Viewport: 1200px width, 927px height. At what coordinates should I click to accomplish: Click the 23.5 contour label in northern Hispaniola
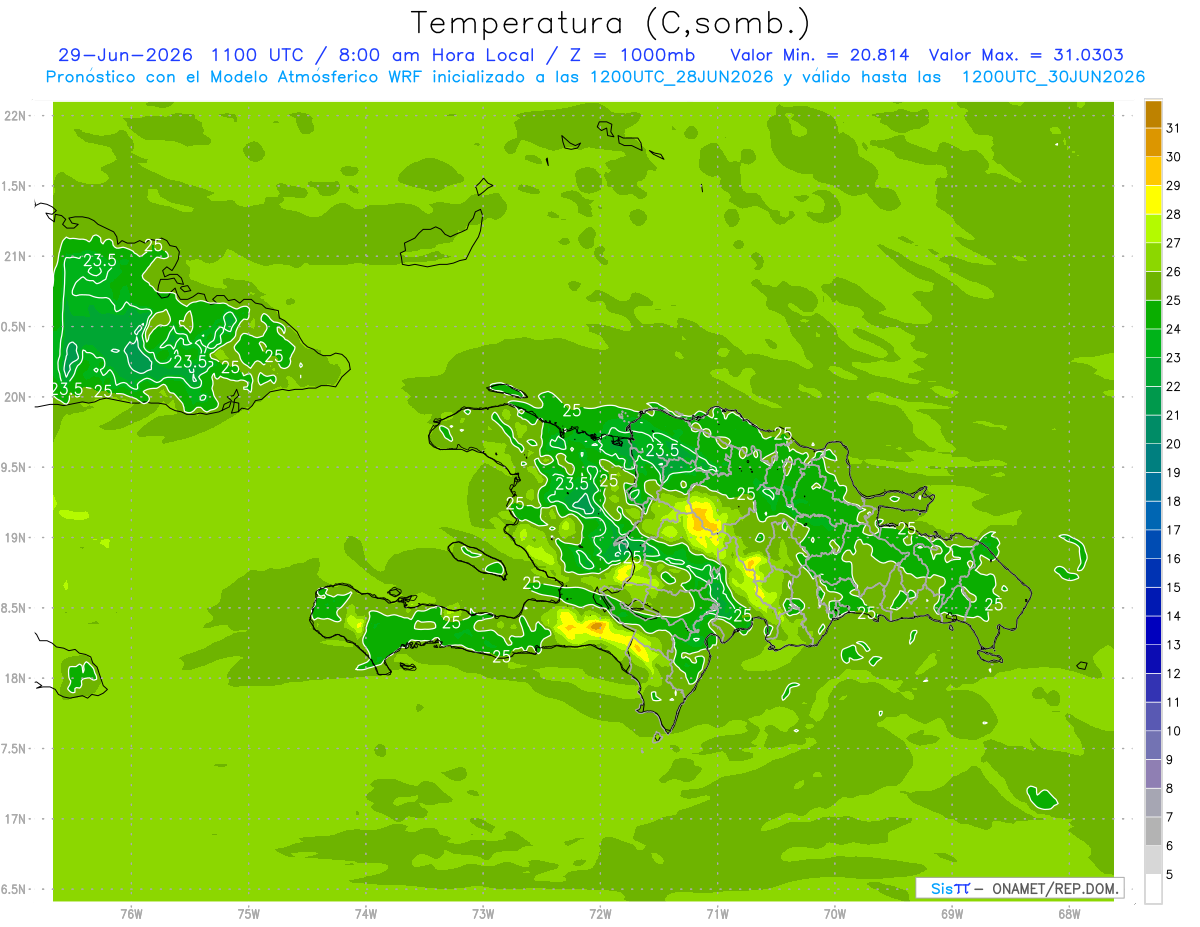coord(662,450)
